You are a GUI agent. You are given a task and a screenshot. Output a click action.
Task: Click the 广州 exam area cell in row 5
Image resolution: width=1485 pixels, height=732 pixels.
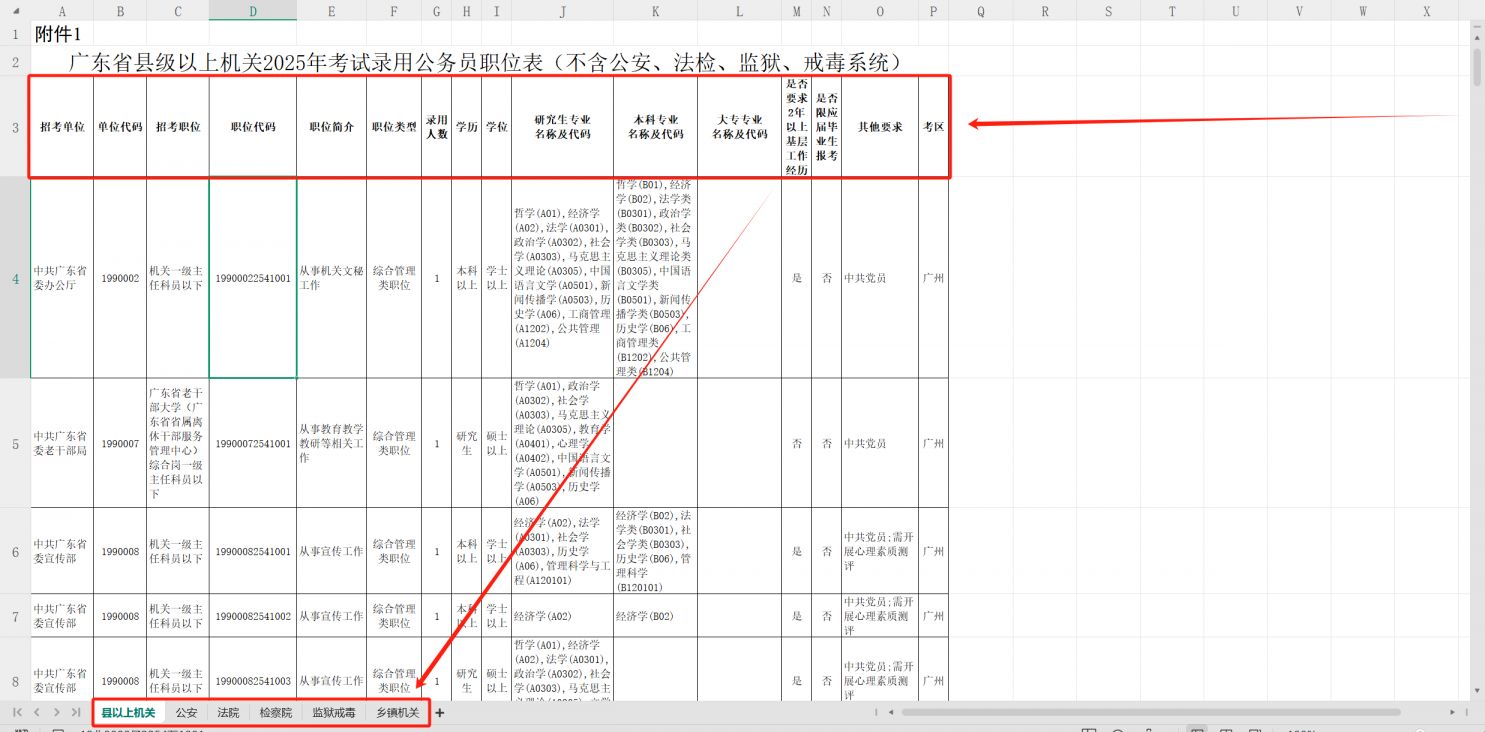[x=933, y=443]
